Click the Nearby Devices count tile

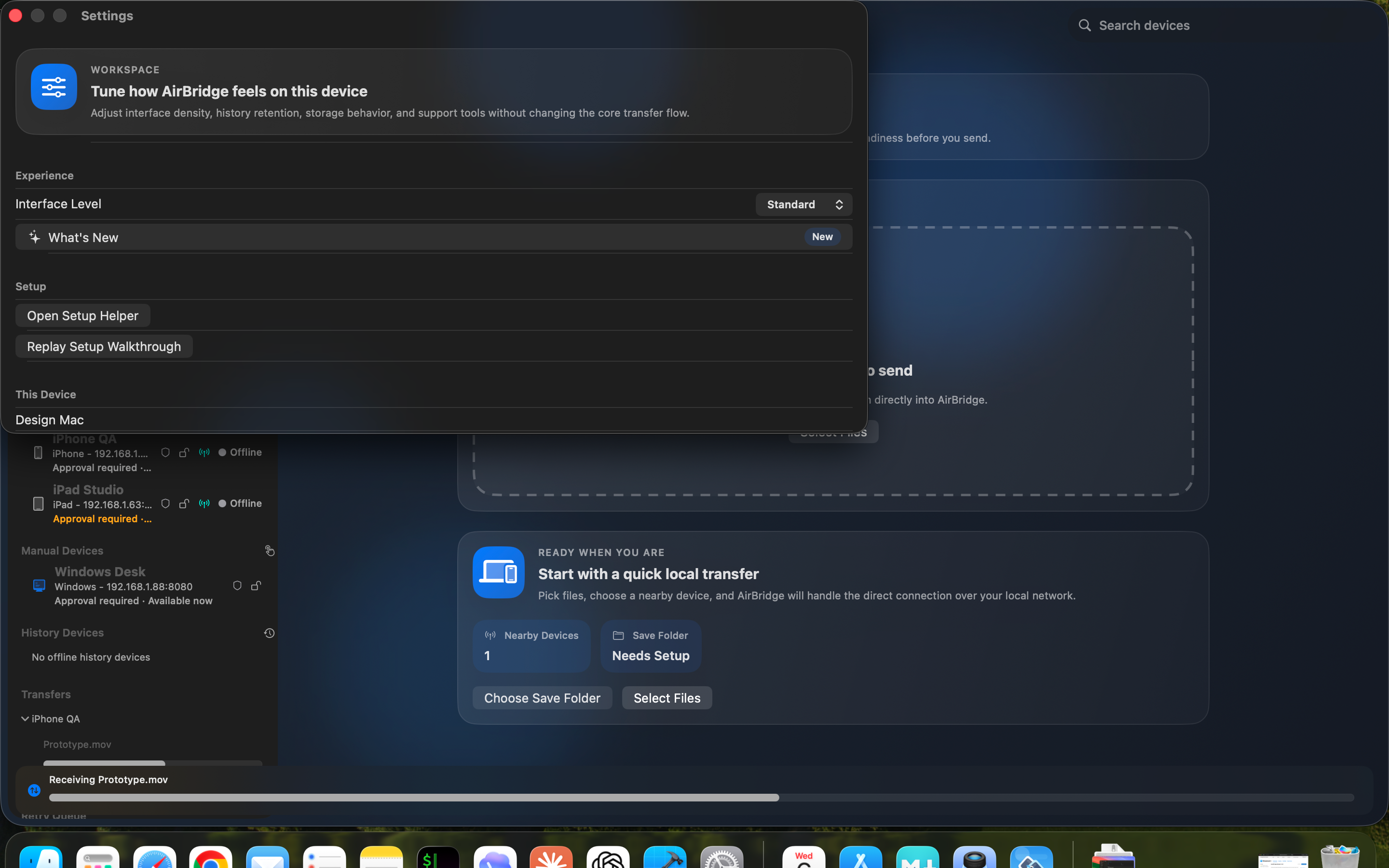pos(531,646)
